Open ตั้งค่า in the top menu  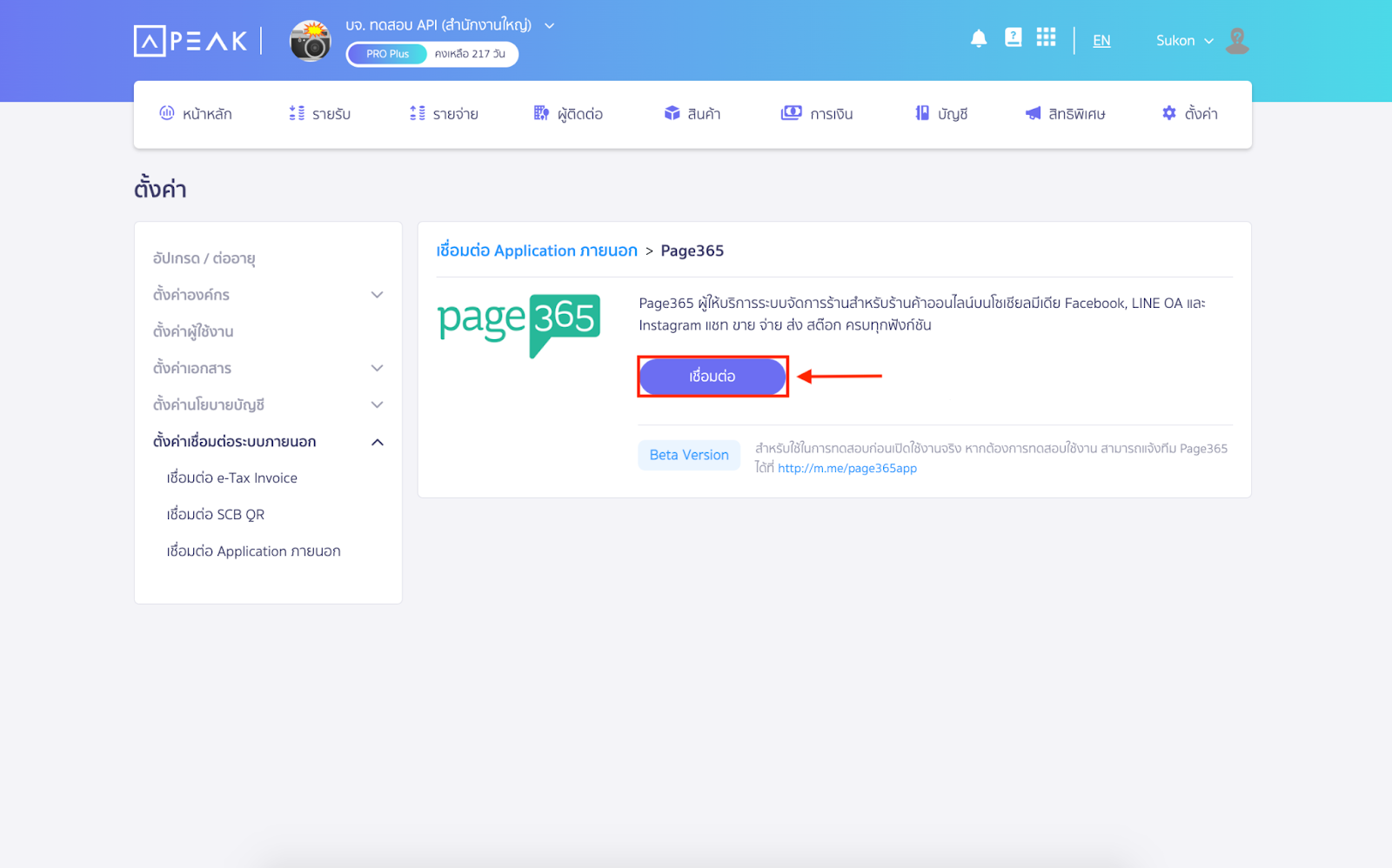[x=1189, y=114]
